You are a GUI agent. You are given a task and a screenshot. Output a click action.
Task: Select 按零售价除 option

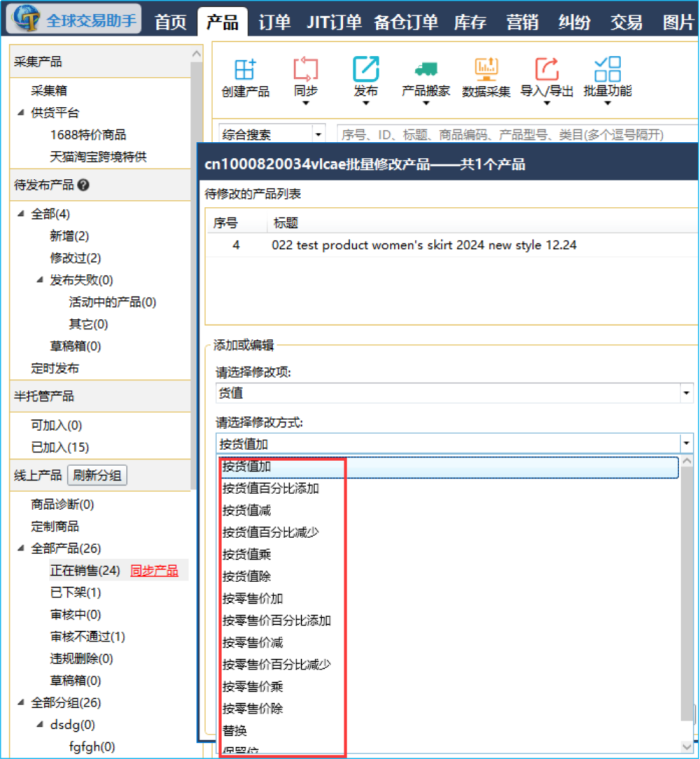pyautogui.click(x=448, y=709)
